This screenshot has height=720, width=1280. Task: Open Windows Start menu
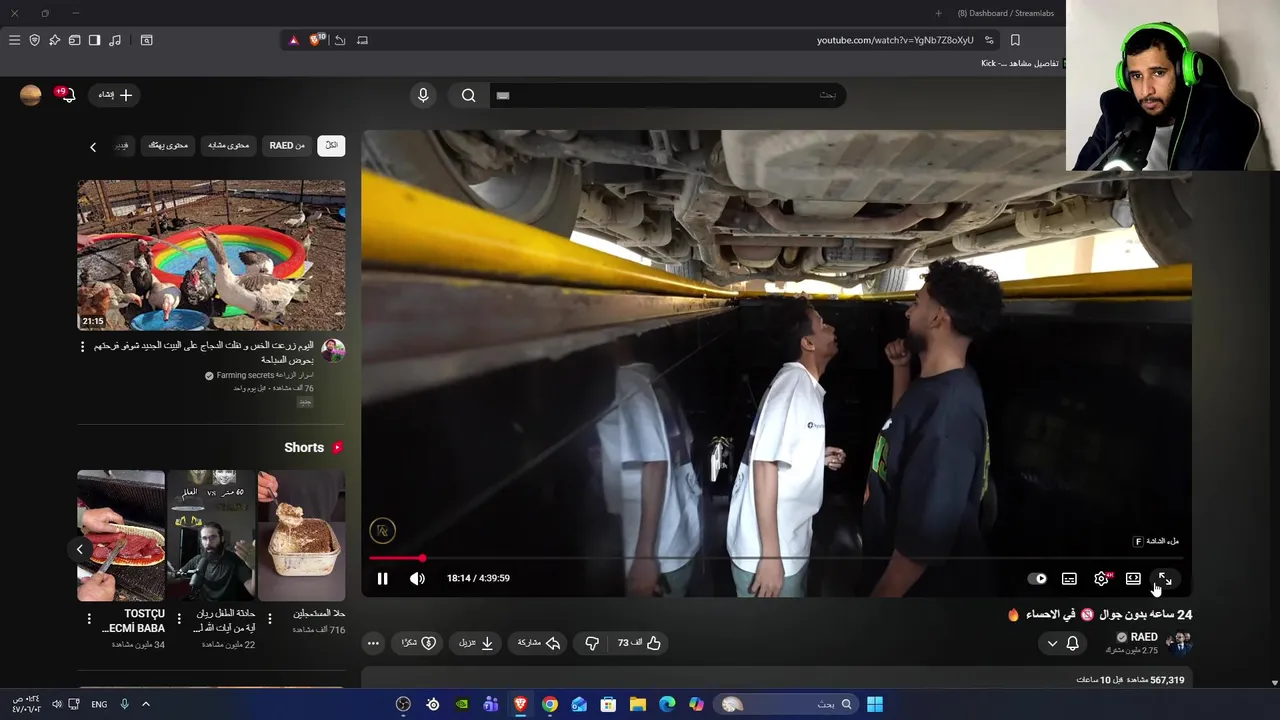click(x=875, y=704)
